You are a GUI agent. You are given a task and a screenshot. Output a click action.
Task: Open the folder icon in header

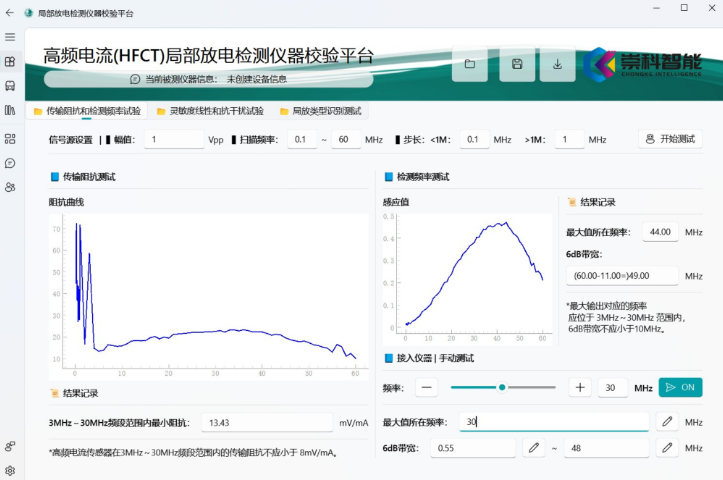(470, 65)
